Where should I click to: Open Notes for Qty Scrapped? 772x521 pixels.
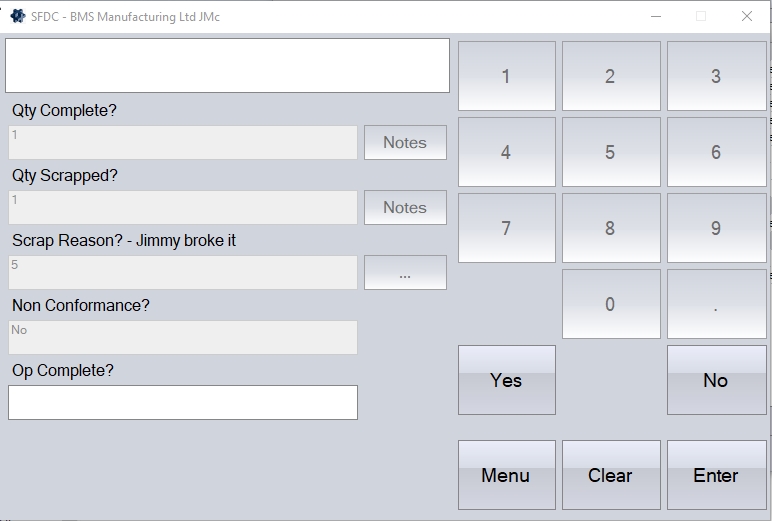[405, 208]
